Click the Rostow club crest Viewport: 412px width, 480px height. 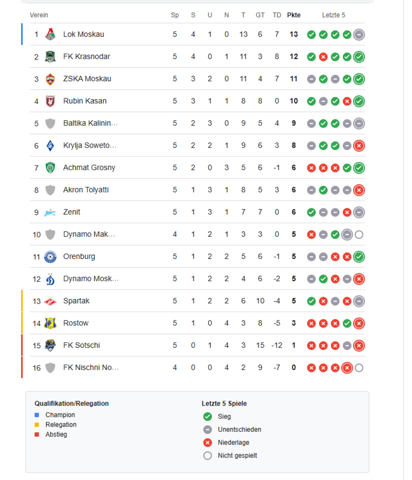point(50,323)
